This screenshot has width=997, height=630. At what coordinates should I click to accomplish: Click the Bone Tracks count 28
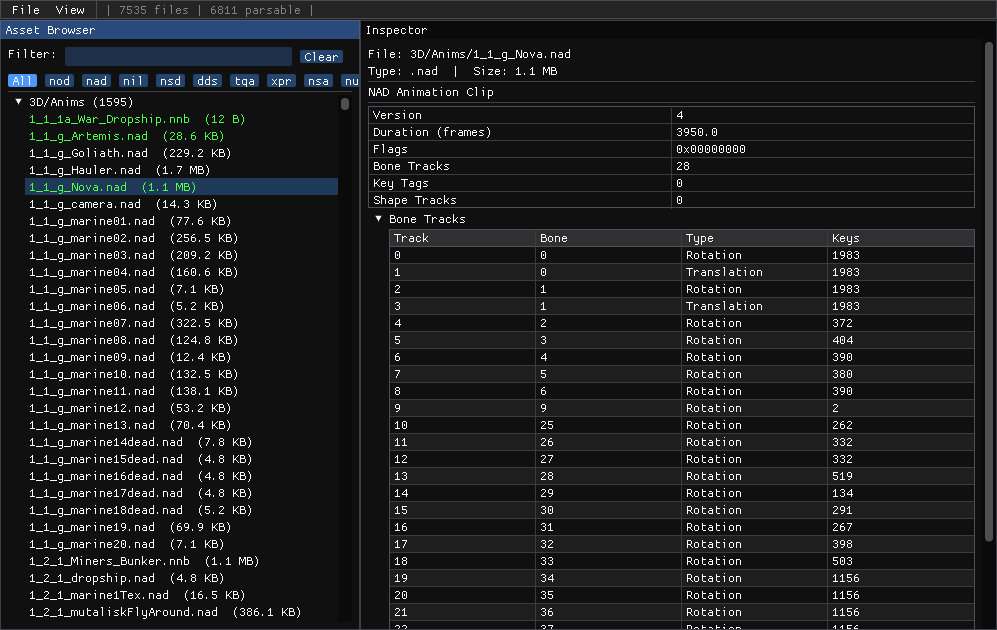coord(682,167)
